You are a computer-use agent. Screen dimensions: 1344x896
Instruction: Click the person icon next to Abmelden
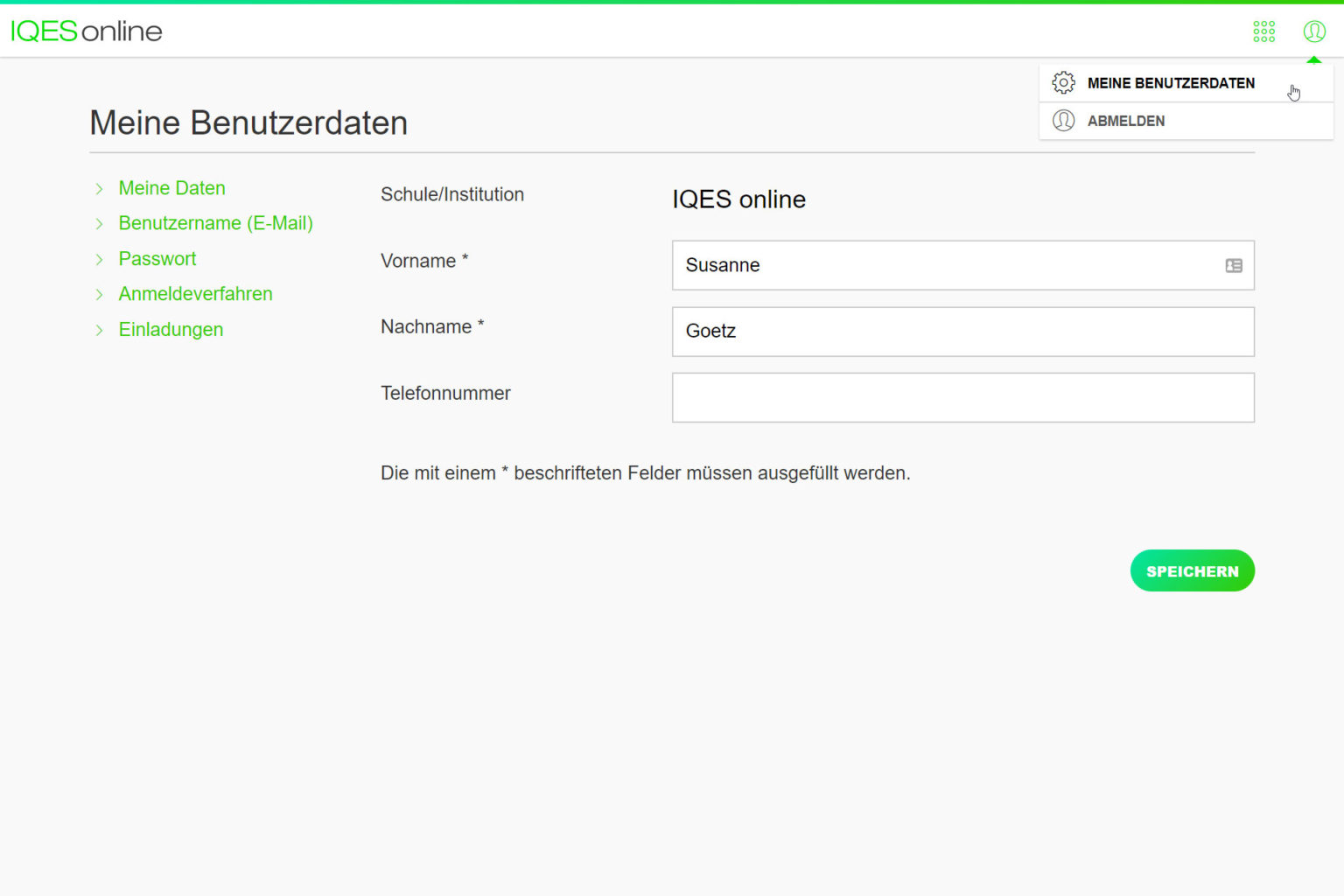pos(1063,120)
